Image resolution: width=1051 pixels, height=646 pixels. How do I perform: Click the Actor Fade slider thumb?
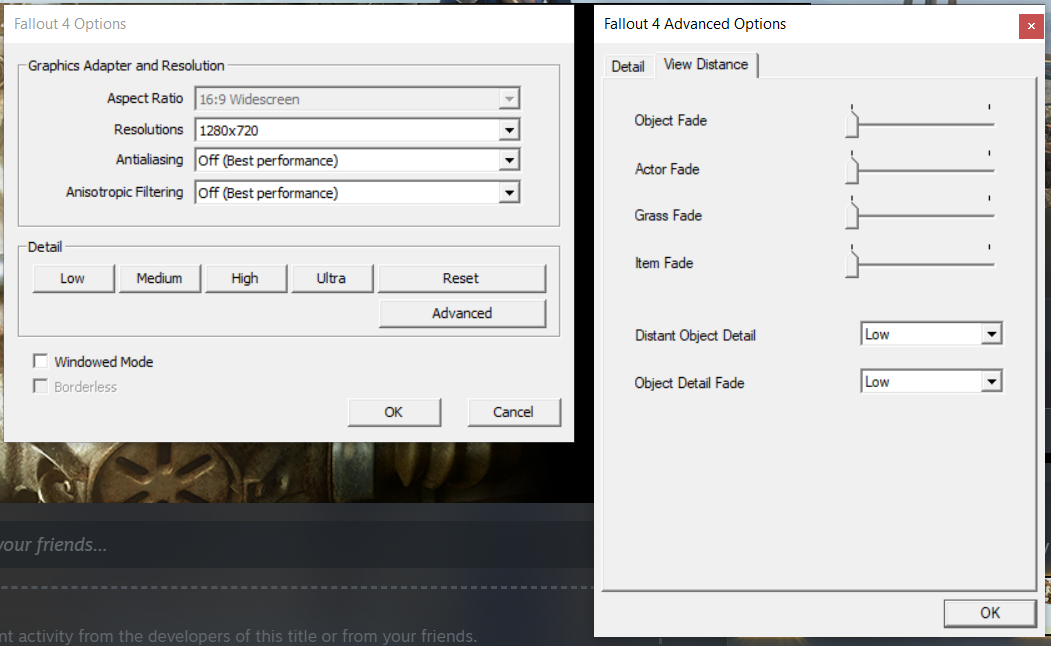pyautogui.click(x=852, y=170)
